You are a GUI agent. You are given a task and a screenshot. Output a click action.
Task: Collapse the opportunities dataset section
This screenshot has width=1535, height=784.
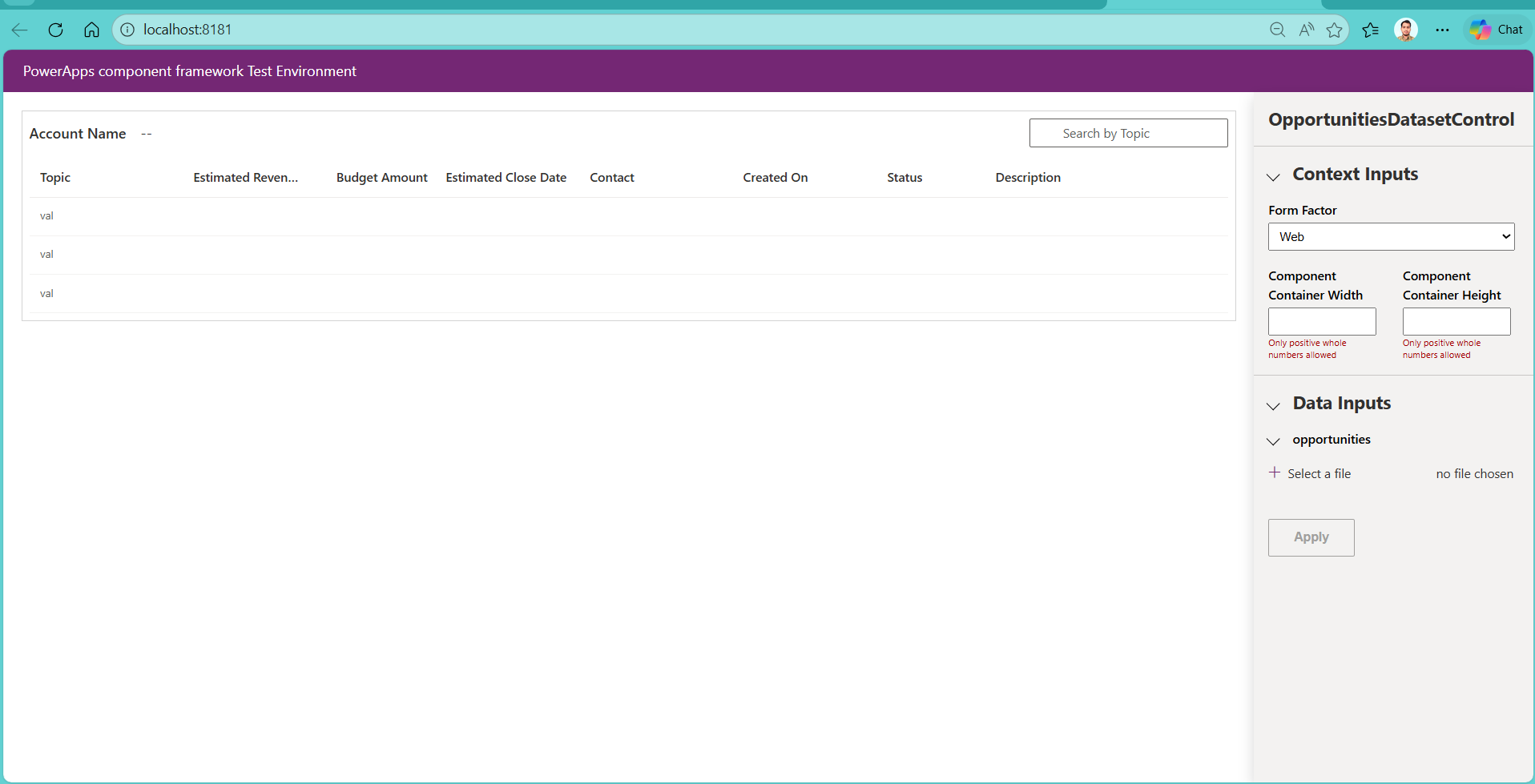1273,441
